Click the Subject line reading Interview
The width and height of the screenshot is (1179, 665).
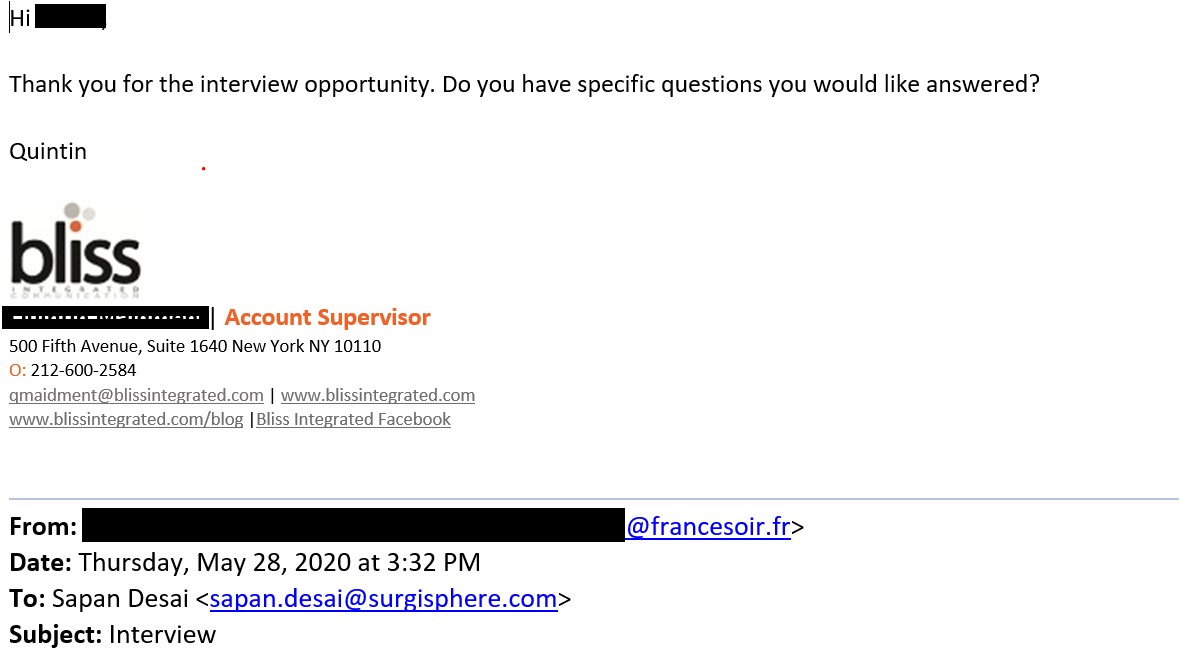coord(112,635)
